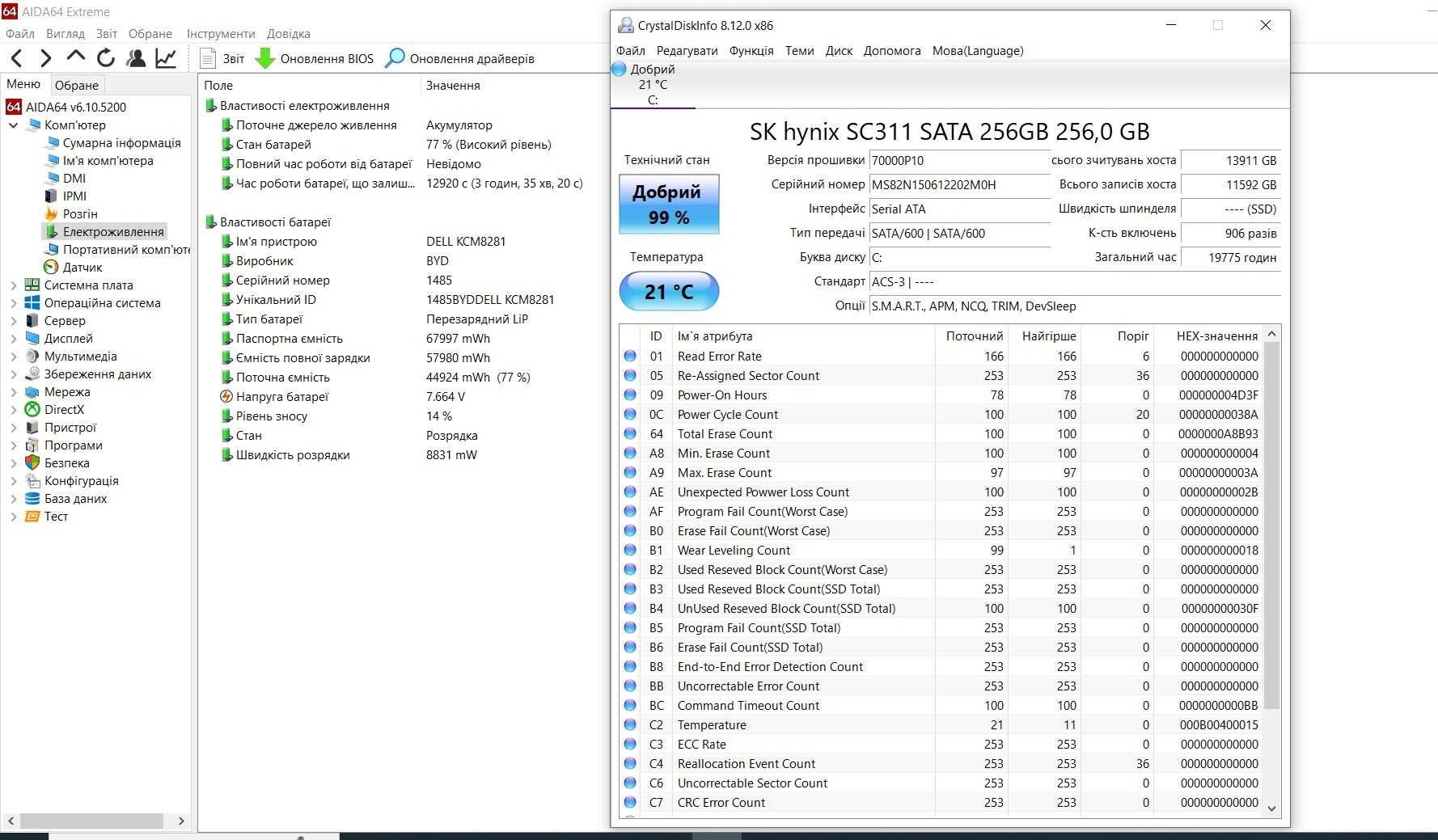Select IPMI in the tree

(x=74, y=196)
